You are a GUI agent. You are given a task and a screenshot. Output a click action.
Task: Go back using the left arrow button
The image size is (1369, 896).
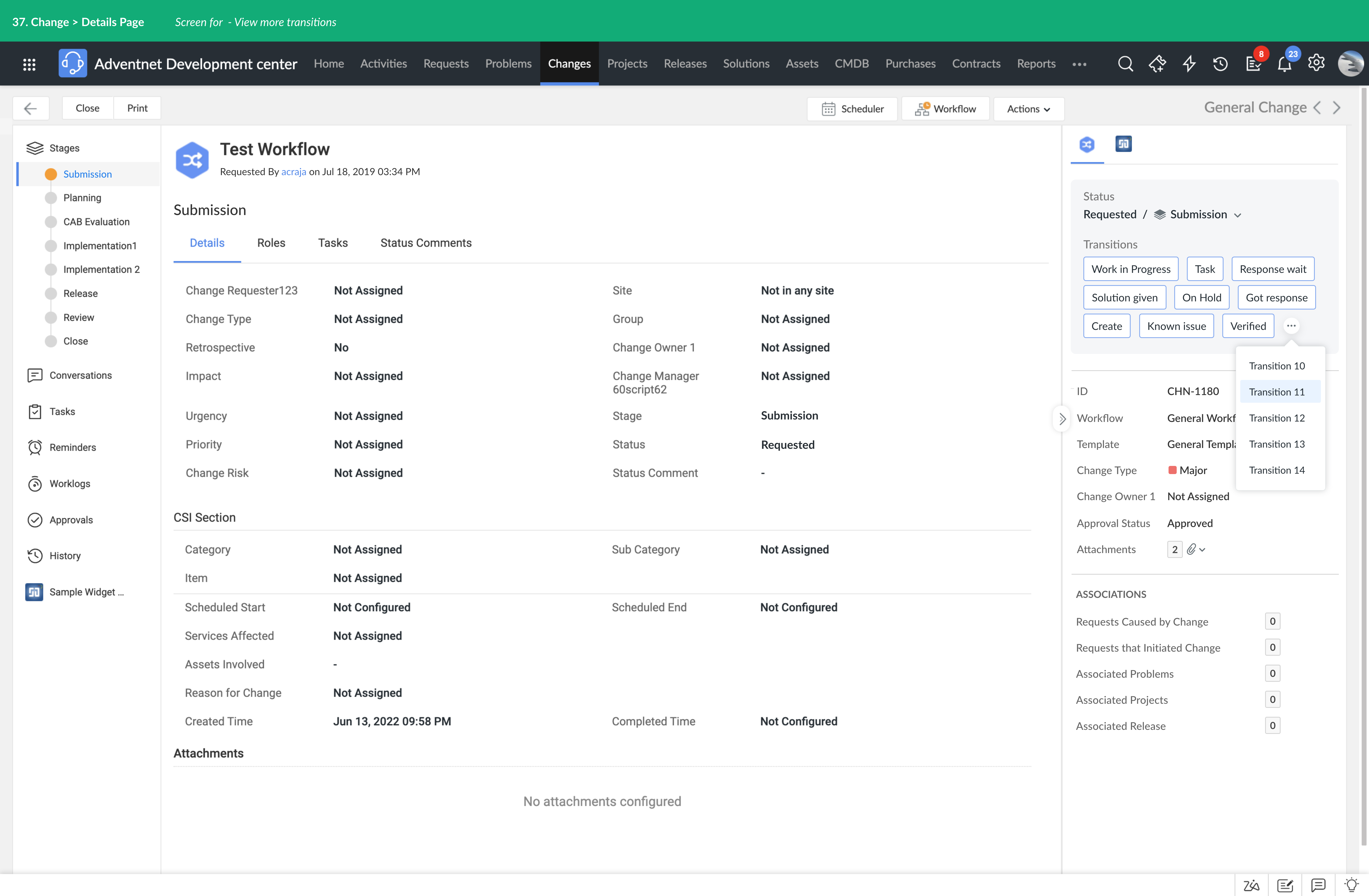pyautogui.click(x=31, y=108)
